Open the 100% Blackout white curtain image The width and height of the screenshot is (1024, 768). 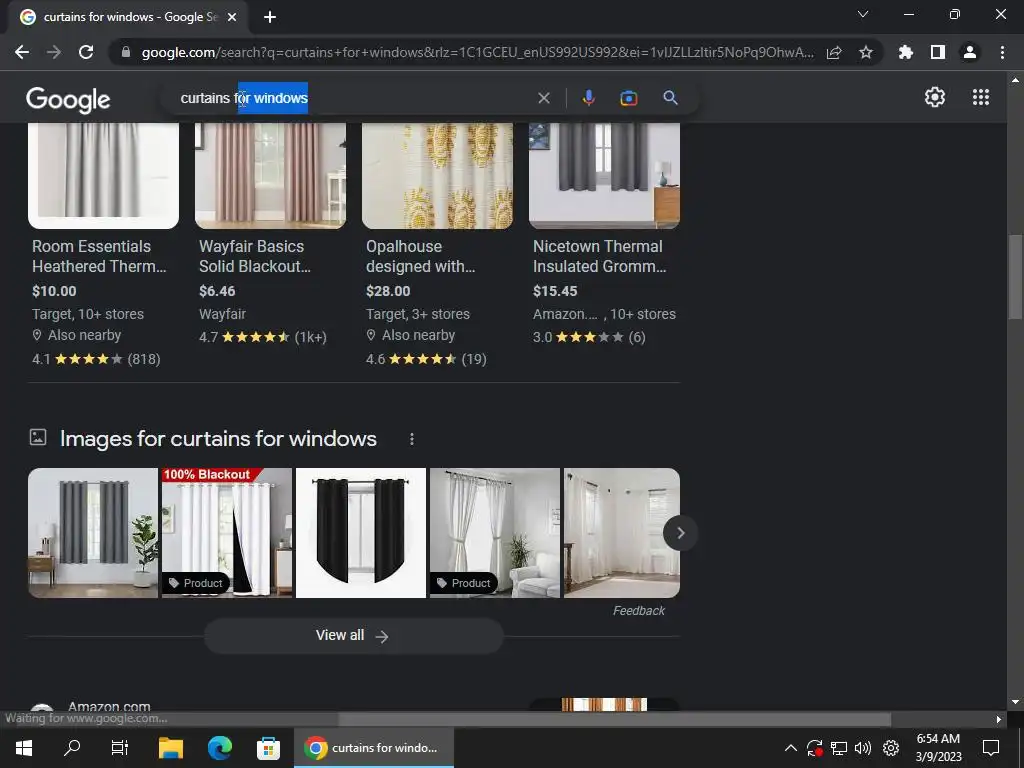coord(227,533)
